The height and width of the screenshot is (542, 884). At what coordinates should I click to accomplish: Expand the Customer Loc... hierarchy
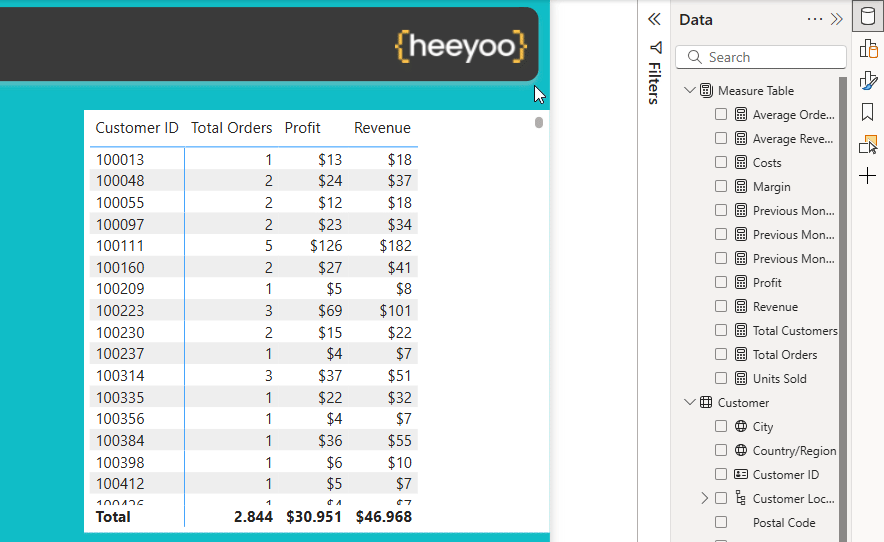(704, 498)
